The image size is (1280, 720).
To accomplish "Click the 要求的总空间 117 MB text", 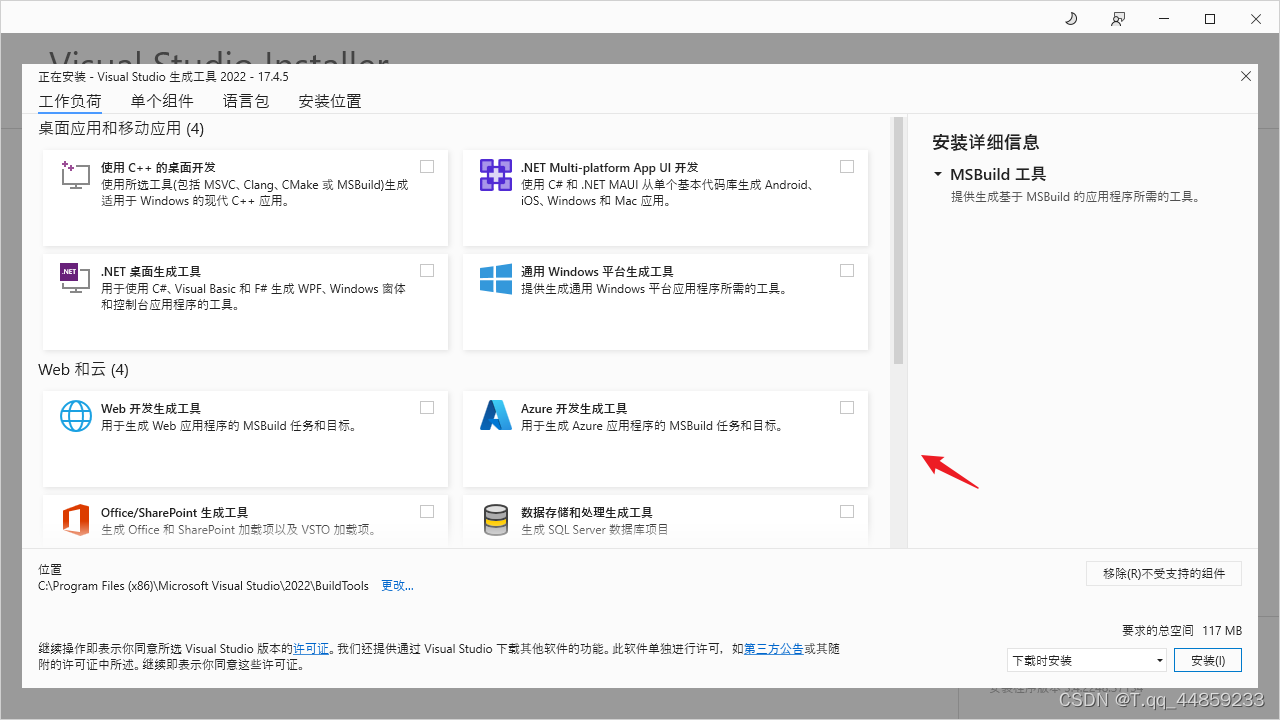I will click(1182, 631).
